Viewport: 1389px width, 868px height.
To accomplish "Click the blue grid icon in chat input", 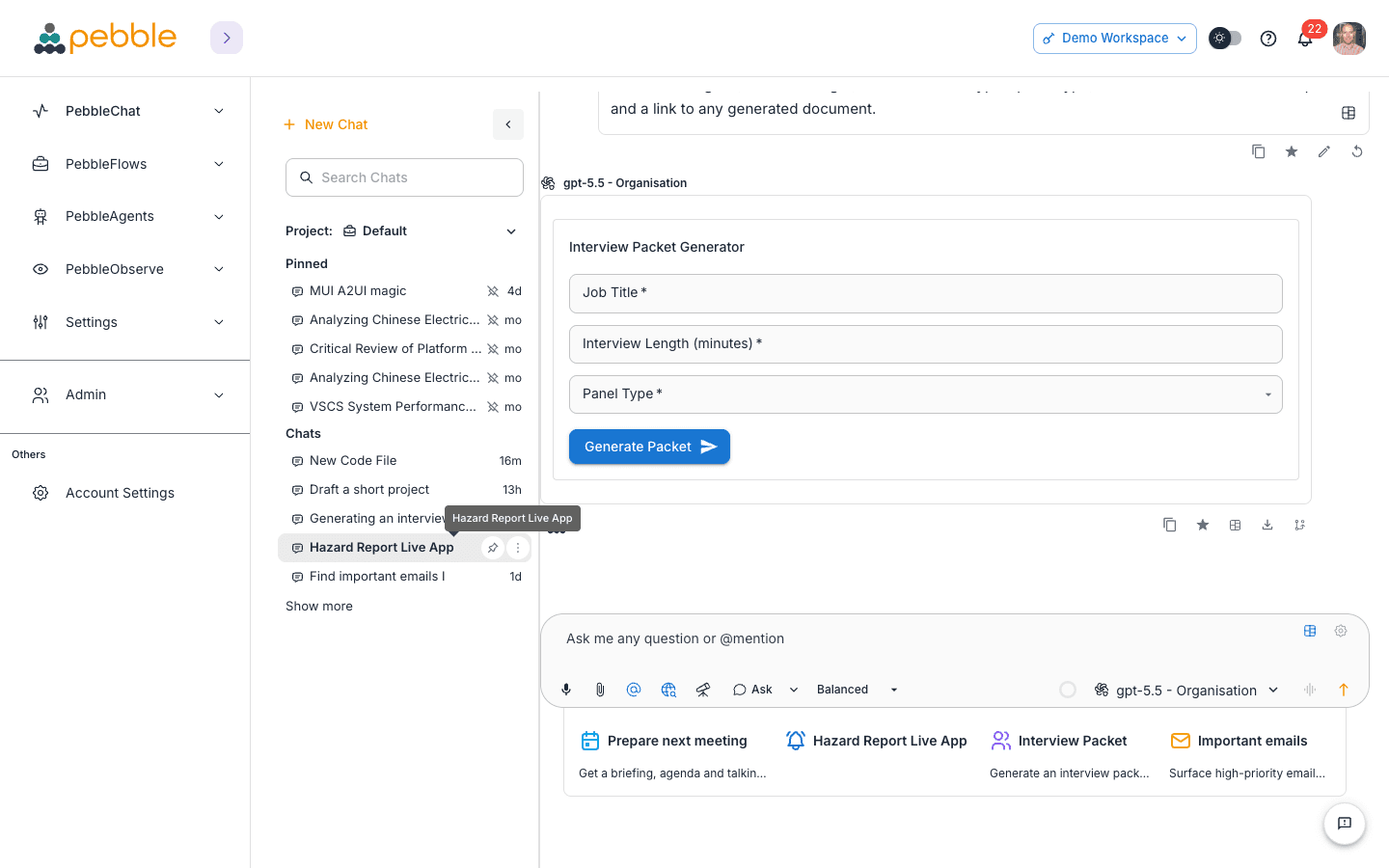I will [x=1310, y=631].
